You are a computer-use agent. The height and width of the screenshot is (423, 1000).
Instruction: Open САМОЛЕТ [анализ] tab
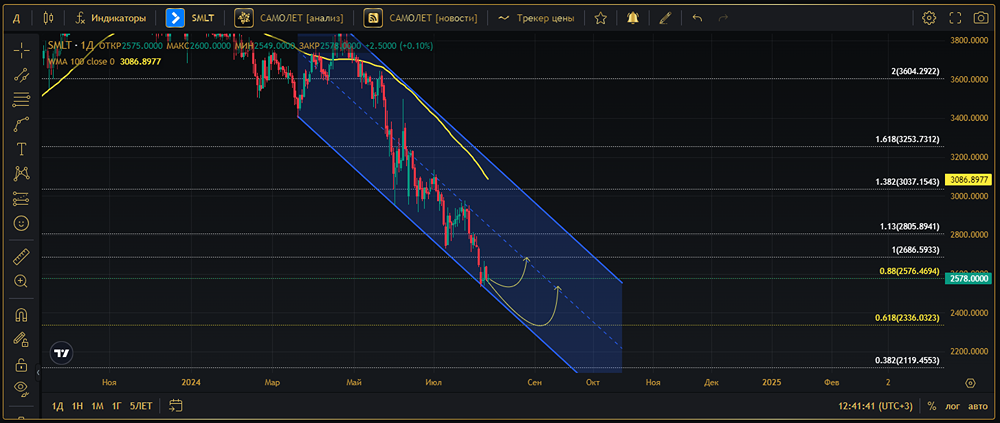tap(289, 18)
